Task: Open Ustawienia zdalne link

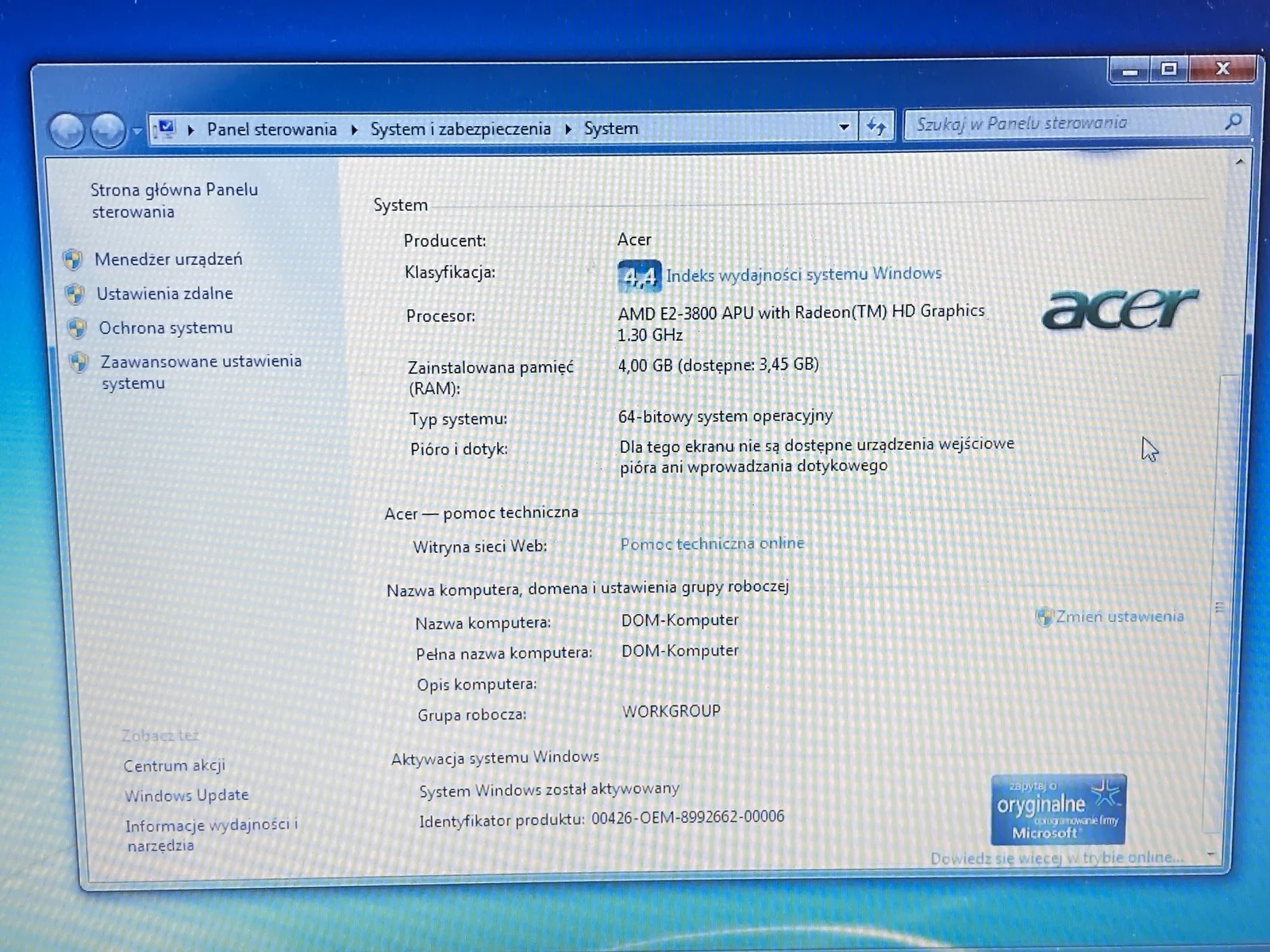Action: [164, 294]
